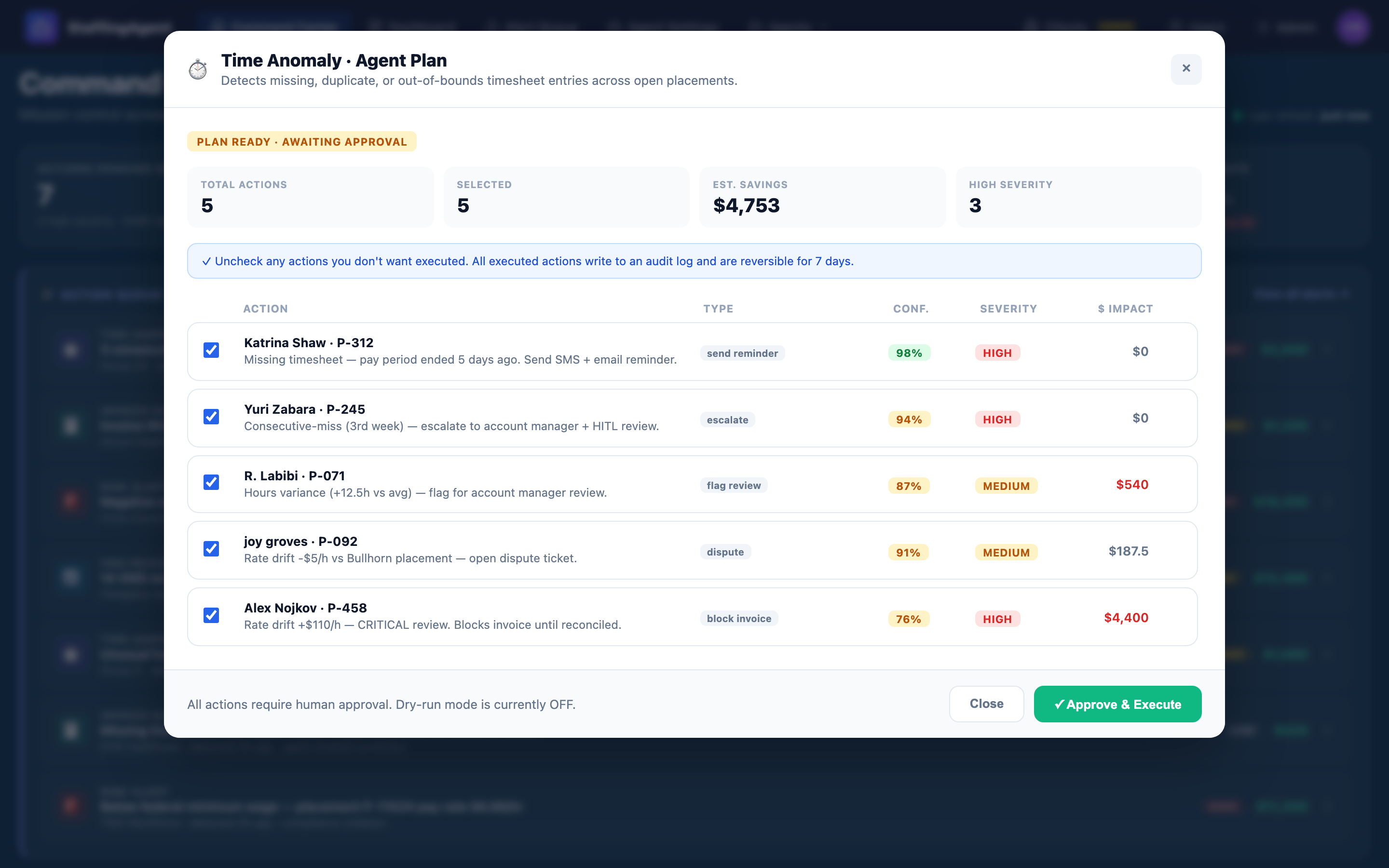
Task: Click the $4,400 impact amount
Action: (1126, 618)
